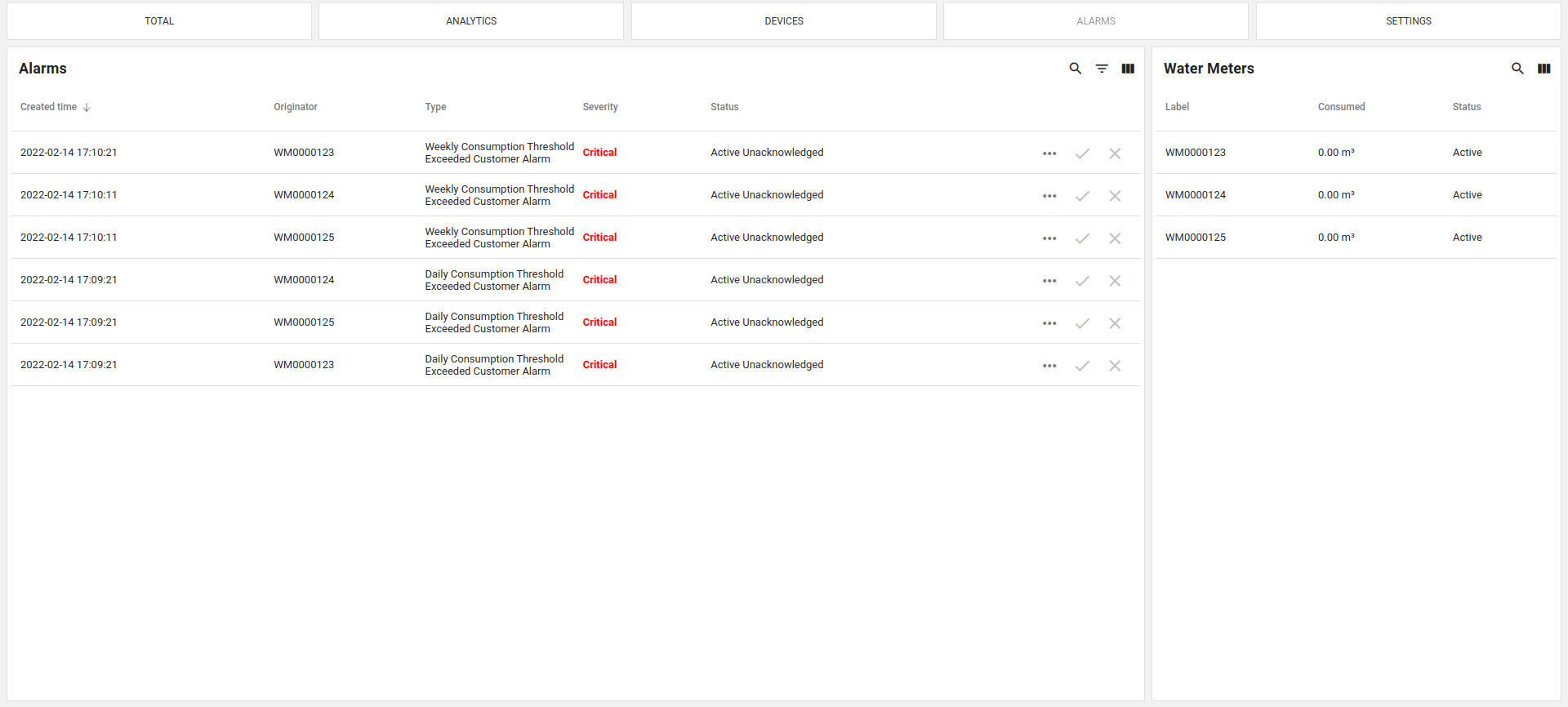This screenshot has width=1568, height=707.
Task: Open search in the Alarms panel
Action: (x=1076, y=69)
